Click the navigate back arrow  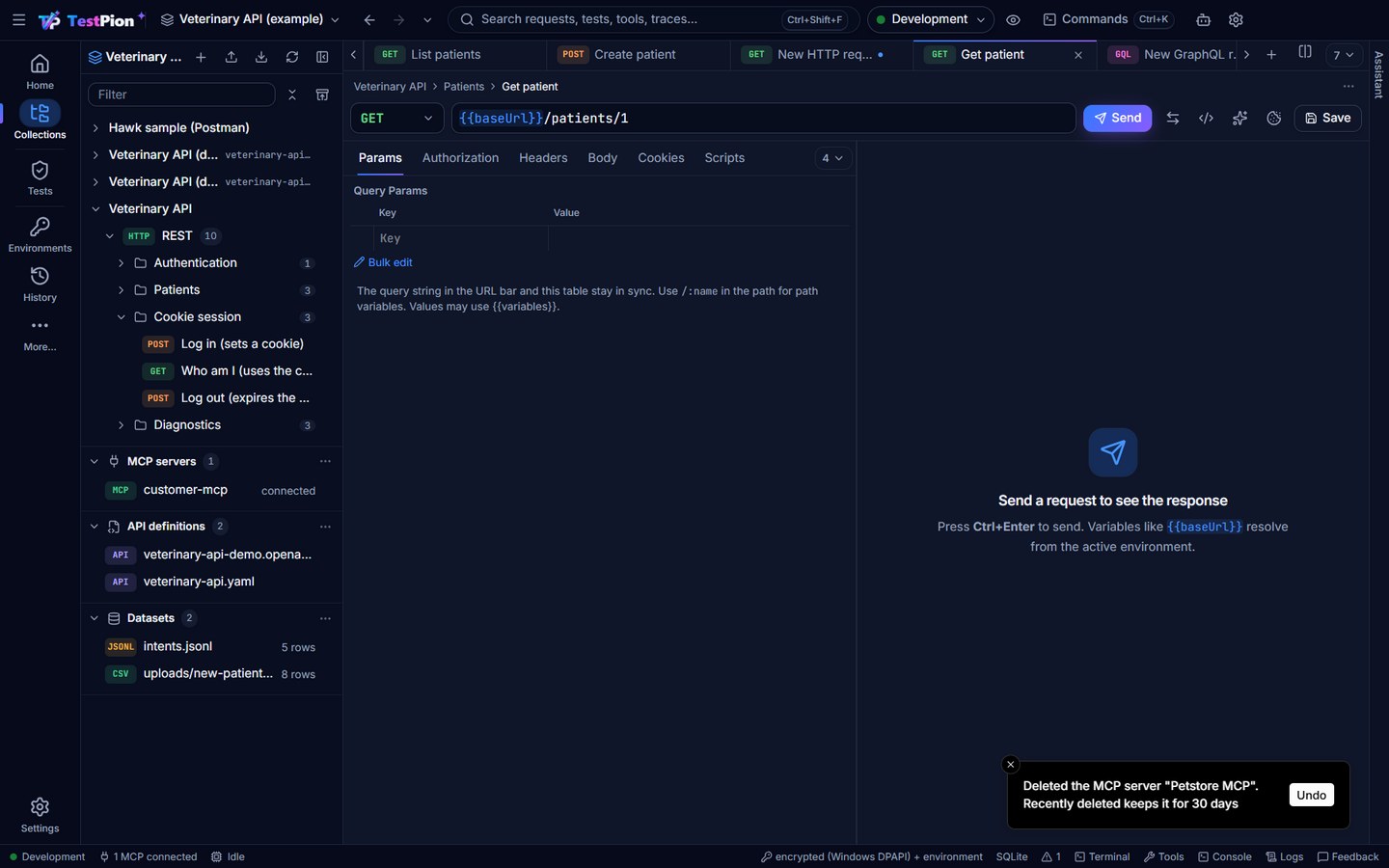tap(368, 19)
